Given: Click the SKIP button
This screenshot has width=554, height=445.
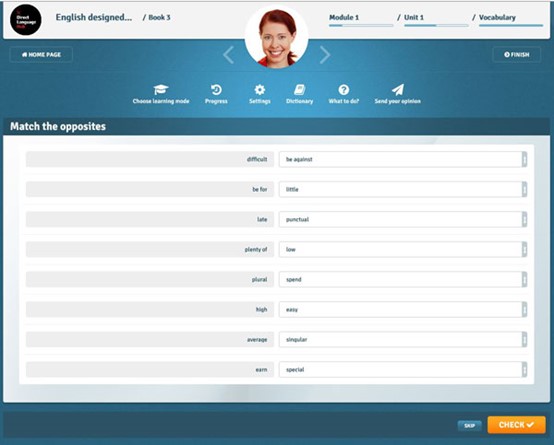Looking at the screenshot, I should (470, 426).
